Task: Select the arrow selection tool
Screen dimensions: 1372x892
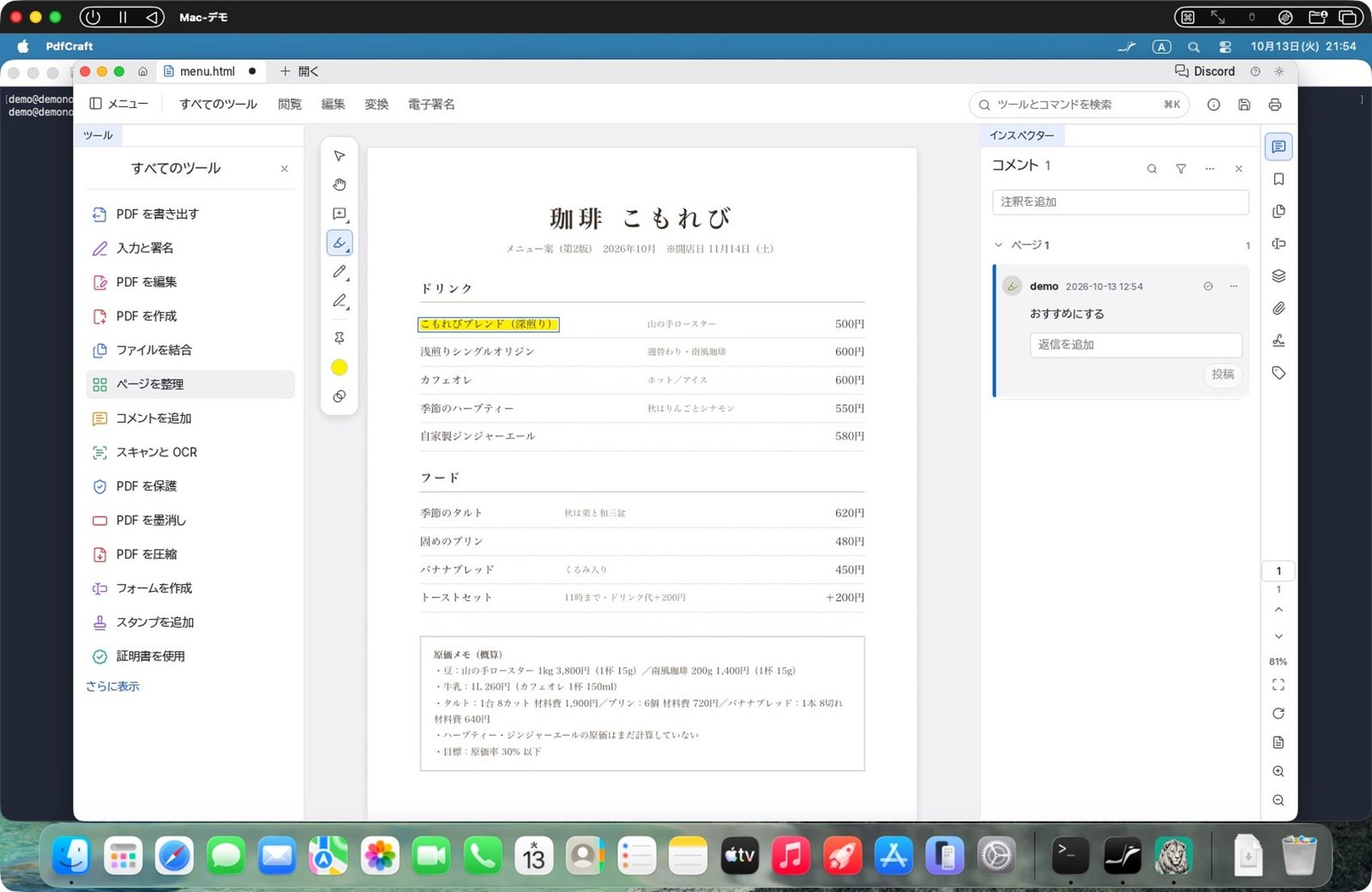Action: point(340,156)
